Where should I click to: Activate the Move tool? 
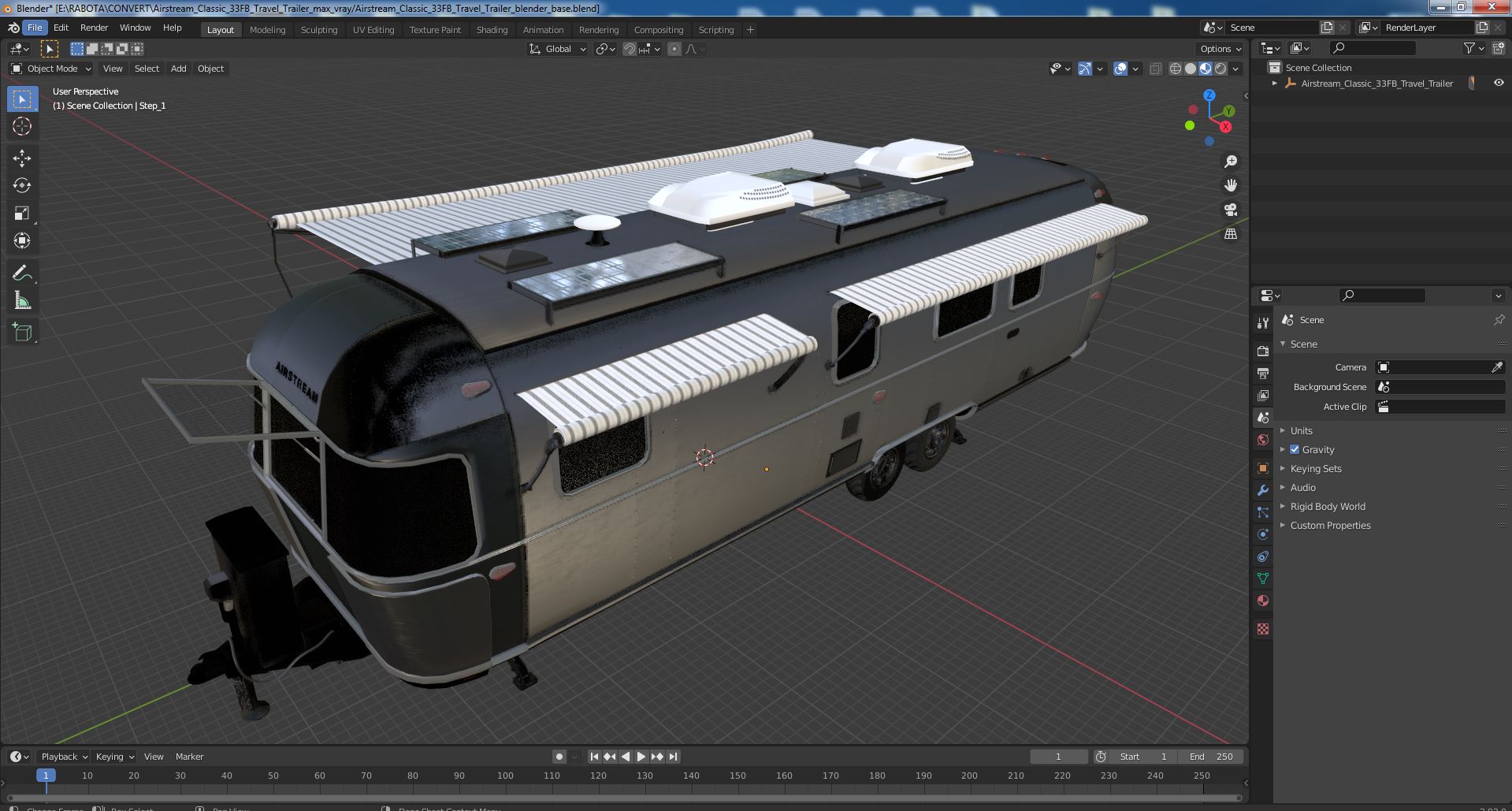pos(22,158)
